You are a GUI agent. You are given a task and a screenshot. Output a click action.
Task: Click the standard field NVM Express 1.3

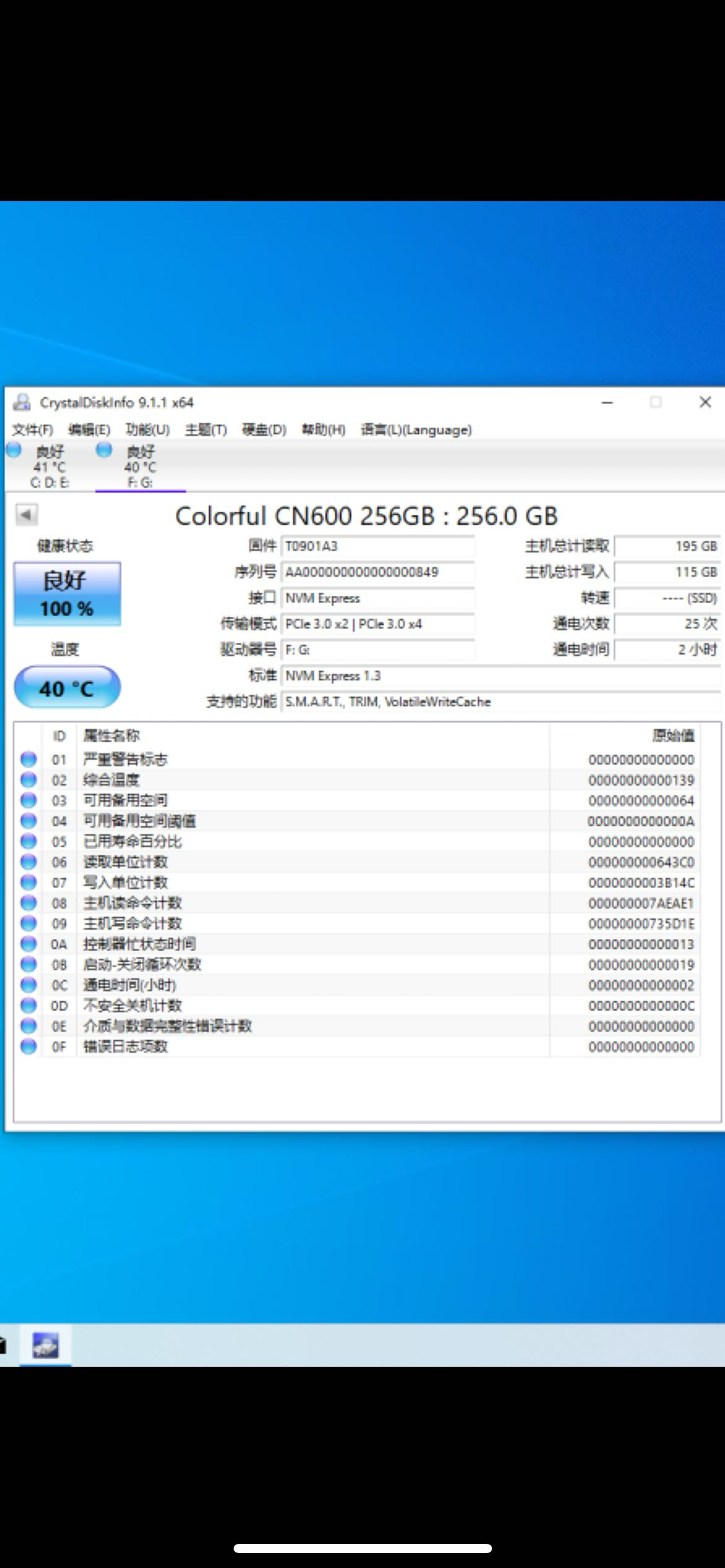[x=501, y=676]
